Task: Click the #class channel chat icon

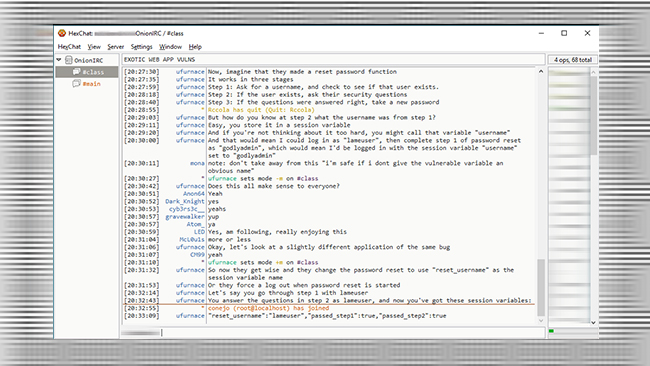Action: [76, 72]
